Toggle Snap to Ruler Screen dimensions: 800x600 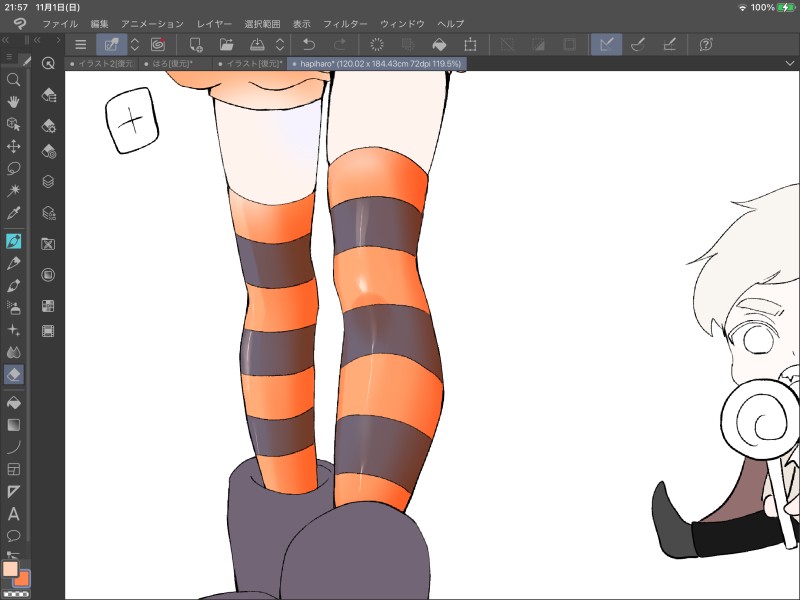[607, 44]
